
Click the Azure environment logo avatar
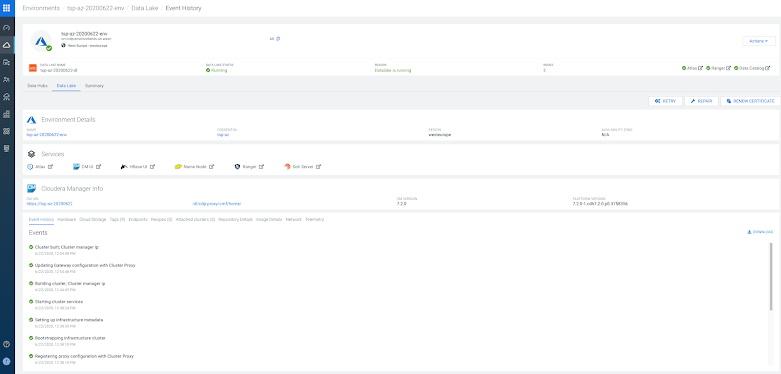(x=41, y=41)
